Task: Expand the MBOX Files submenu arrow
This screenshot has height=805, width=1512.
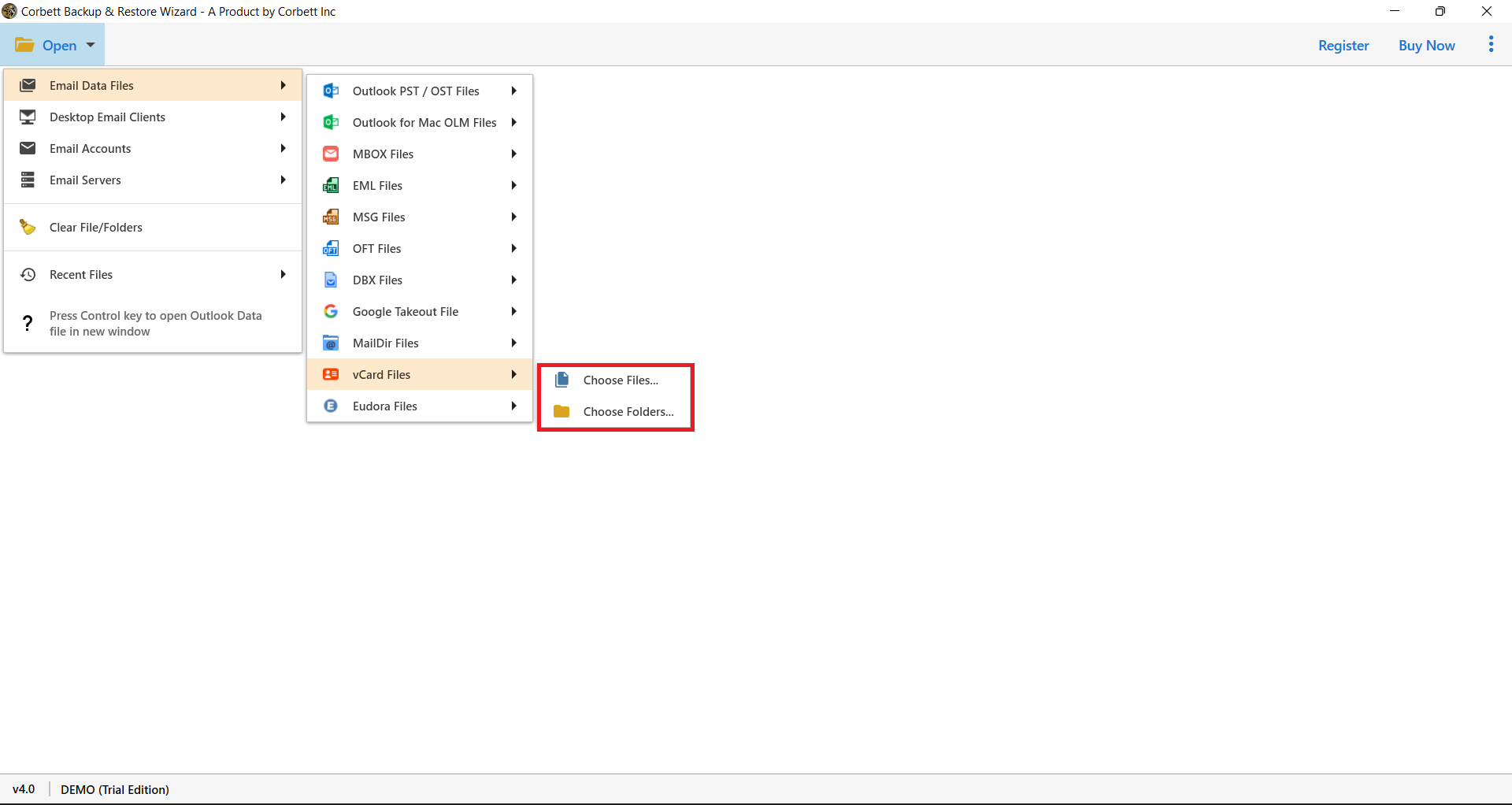Action: click(x=513, y=154)
